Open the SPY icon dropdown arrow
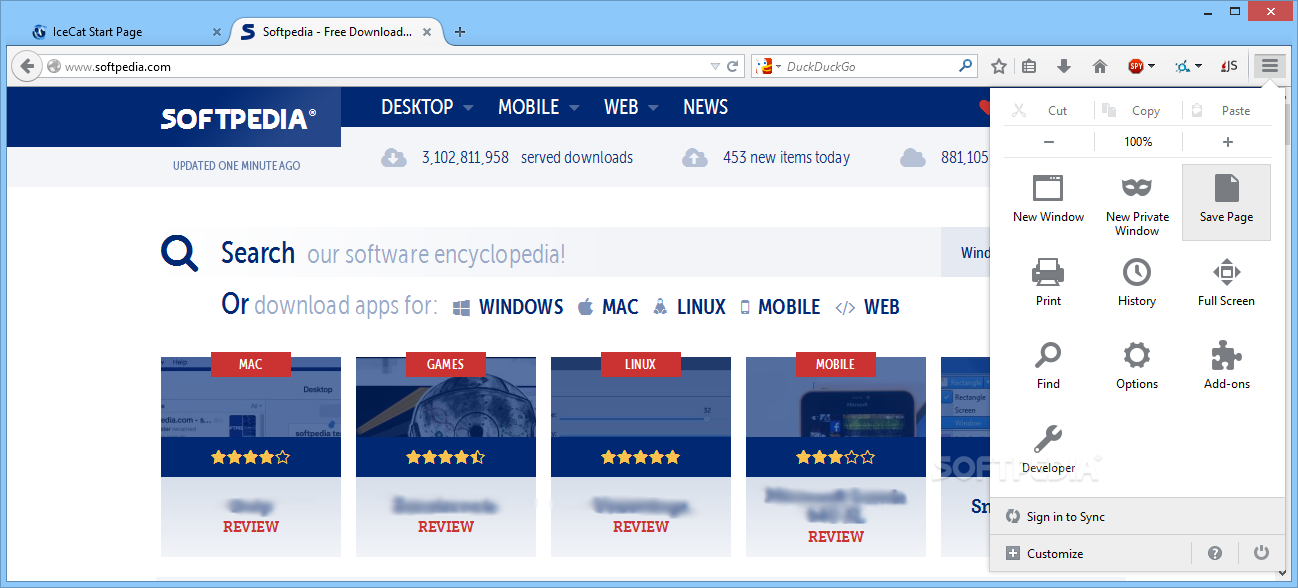Screen dimensions: 1298x588 [x=1152, y=66]
